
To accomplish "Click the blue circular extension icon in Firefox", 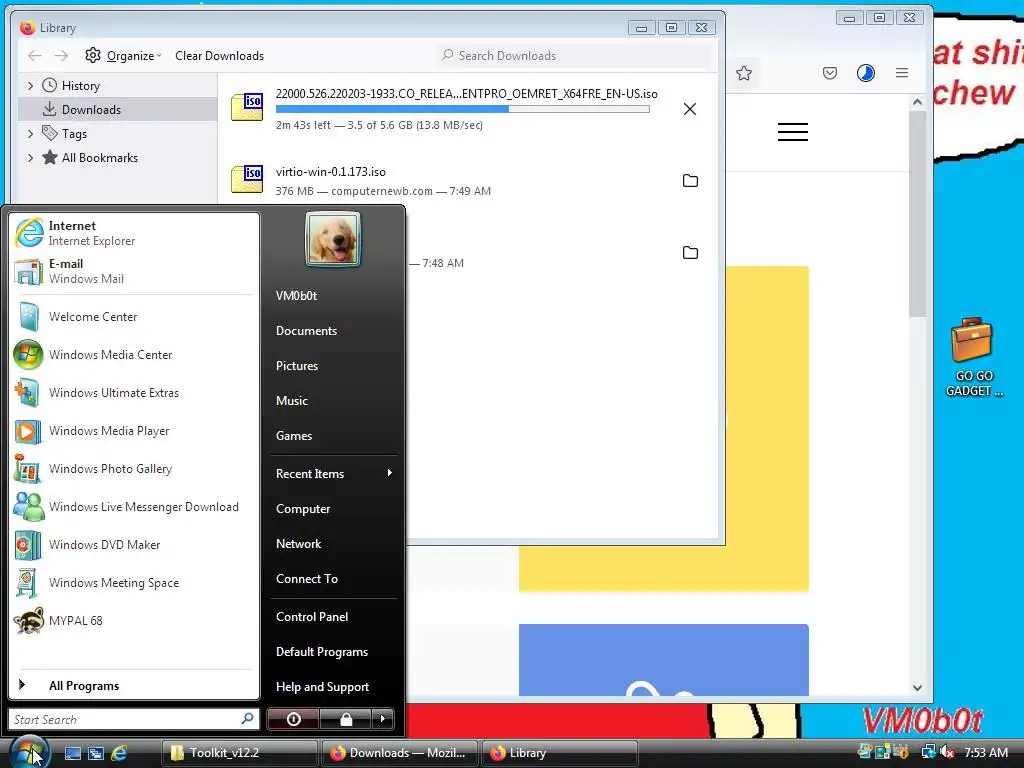I will tap(866, 73).
